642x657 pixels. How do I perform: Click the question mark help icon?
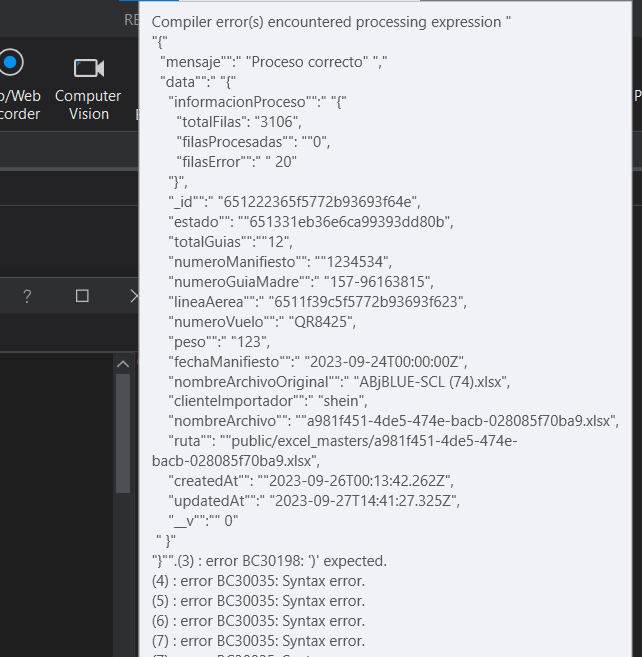[x=27, y=296]
